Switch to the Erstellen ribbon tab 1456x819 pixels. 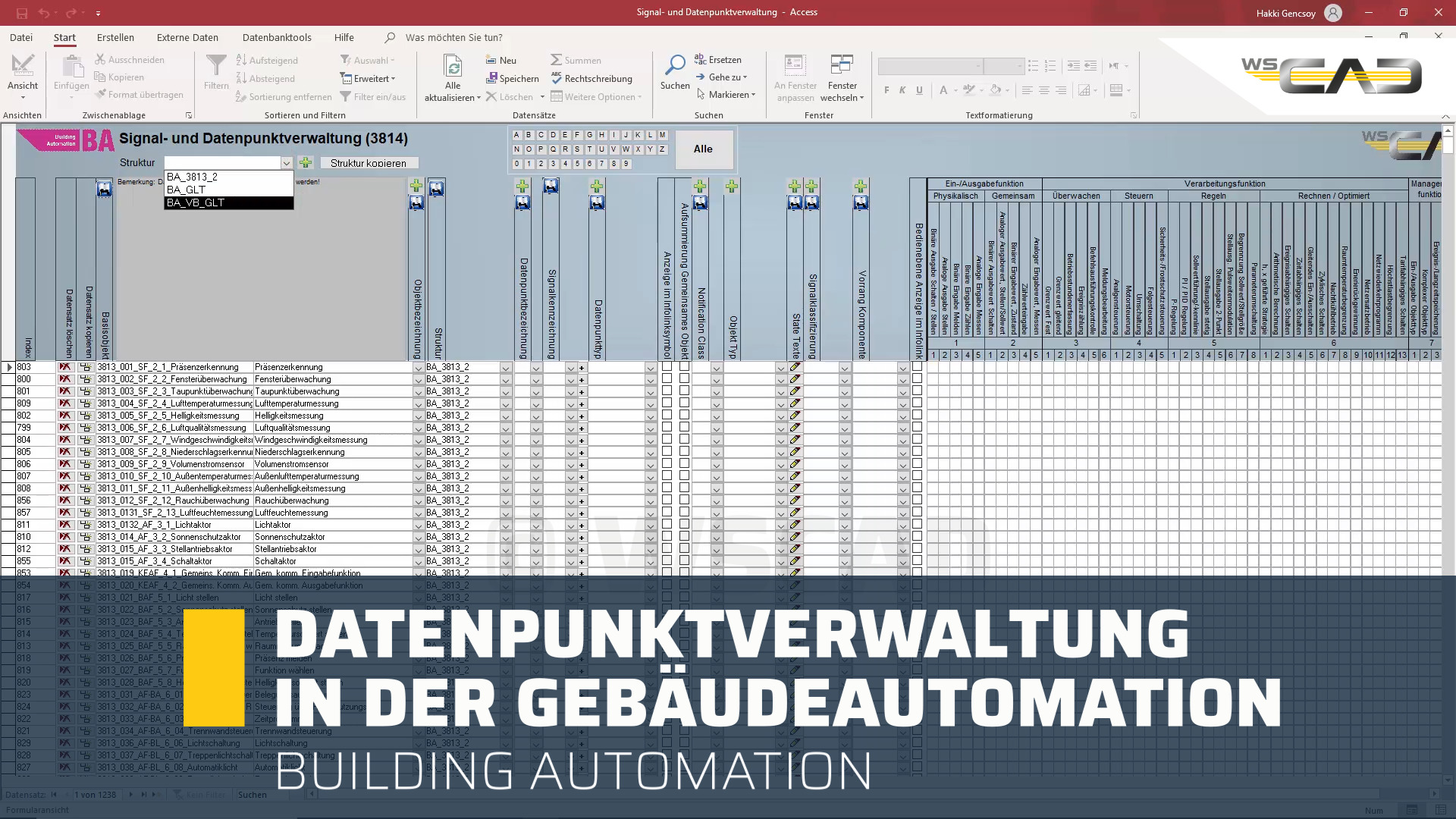tap(115, 37)
